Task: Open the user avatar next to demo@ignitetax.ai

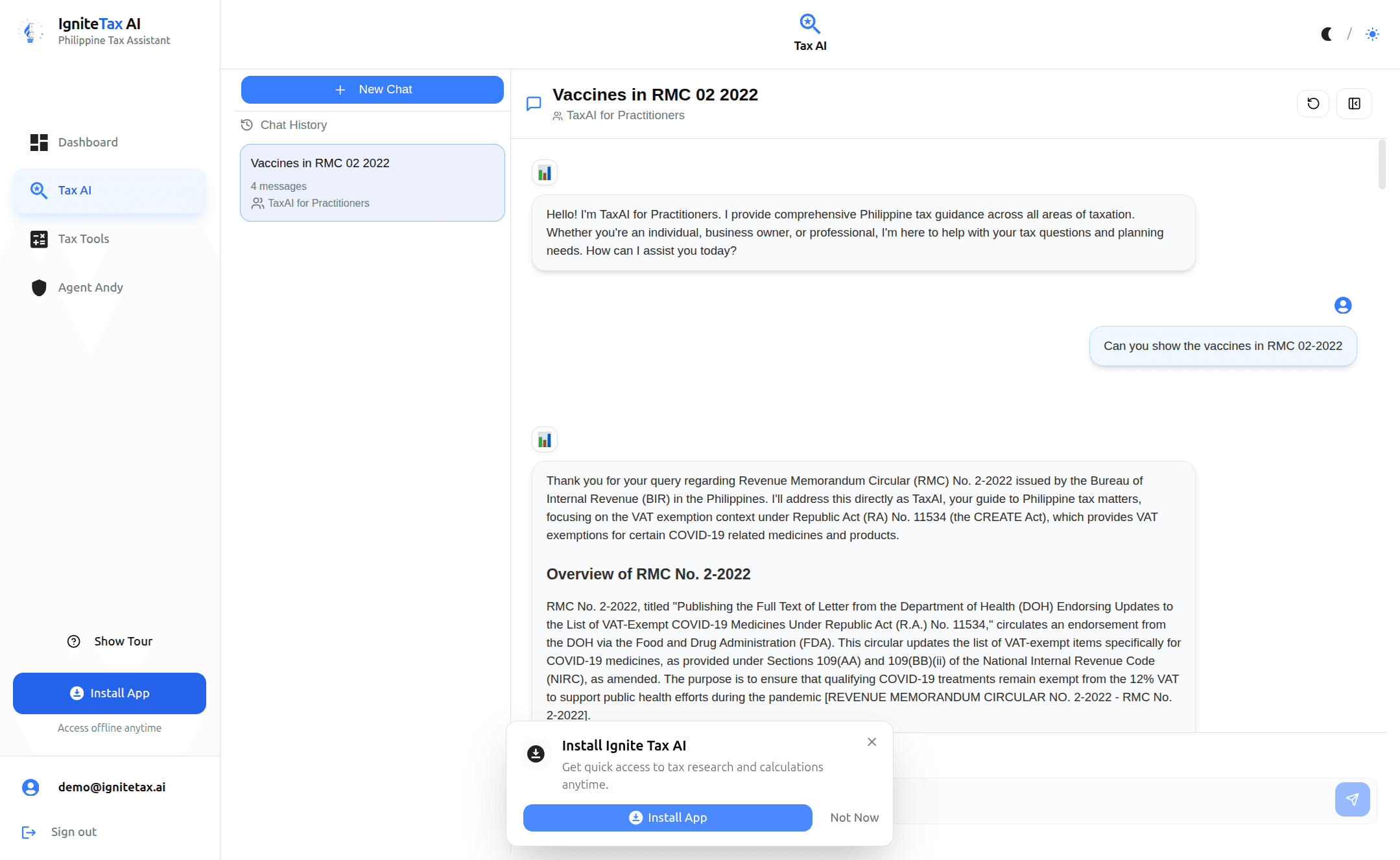Action: coord(30,787)
